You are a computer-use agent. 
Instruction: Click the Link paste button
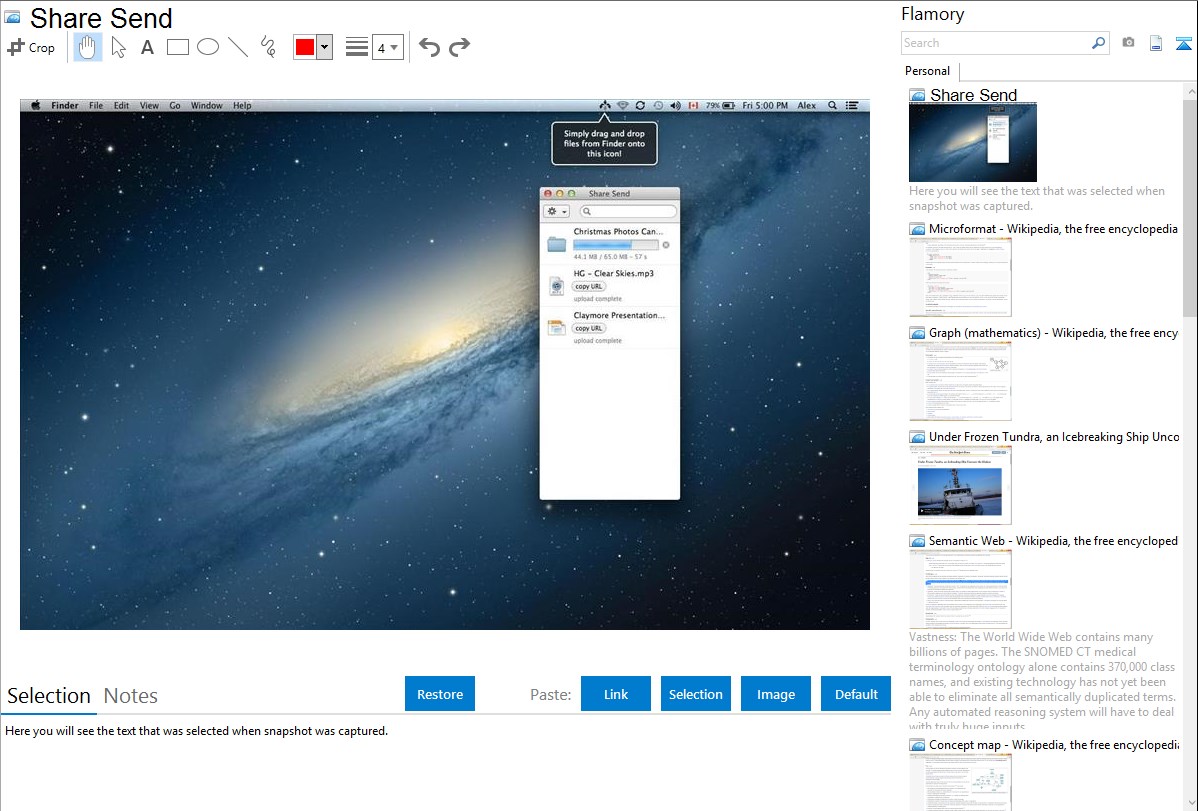[616, 694]
